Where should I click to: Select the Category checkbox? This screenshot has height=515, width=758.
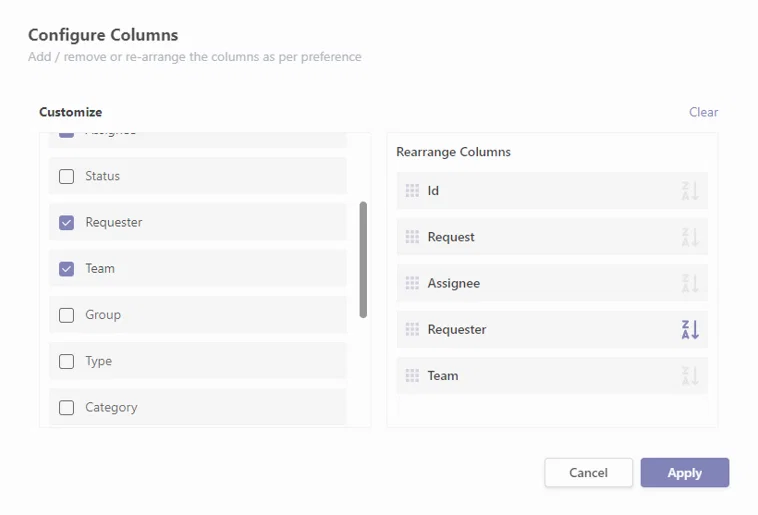pyautogui.click(x=66, y=408)
